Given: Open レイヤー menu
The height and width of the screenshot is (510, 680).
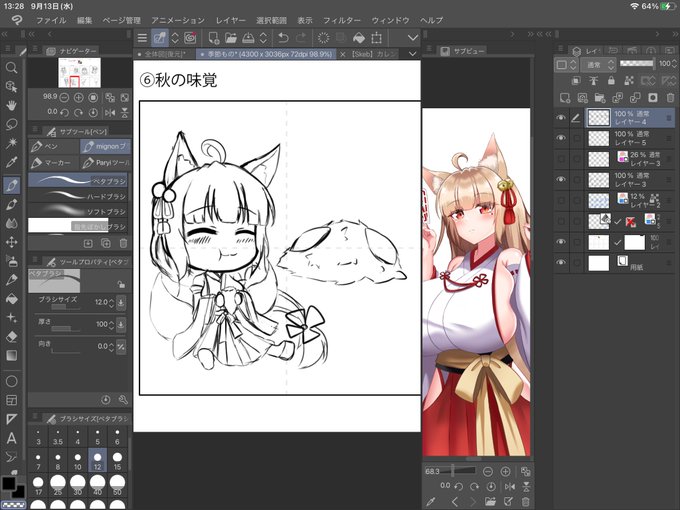Looking at the screenshot, I should pyautogui.click(x=231, y=20).
